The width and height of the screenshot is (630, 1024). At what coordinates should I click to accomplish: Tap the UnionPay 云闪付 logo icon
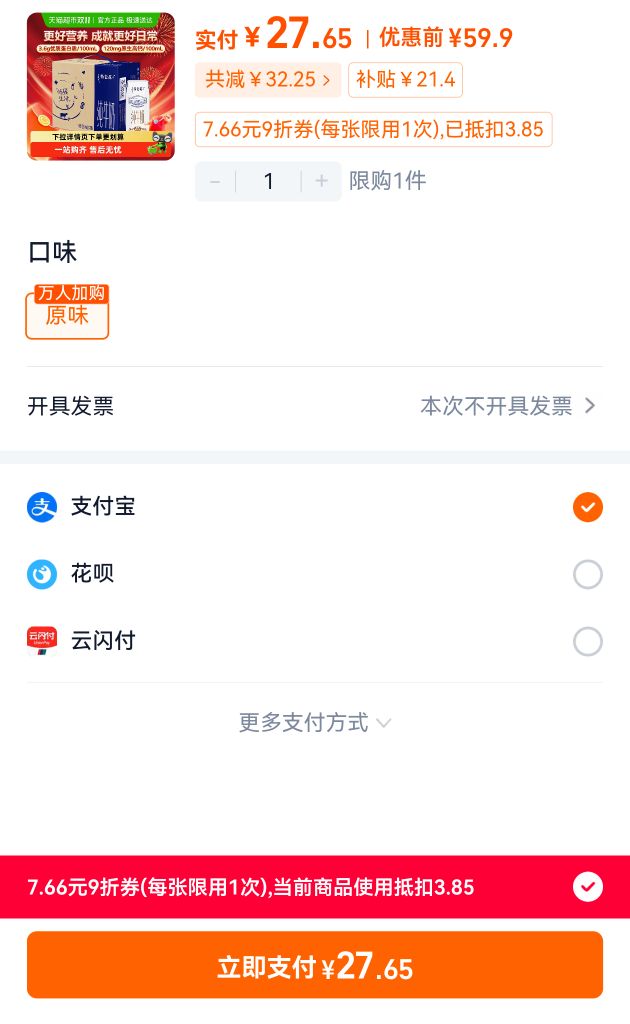coord(42,641)
